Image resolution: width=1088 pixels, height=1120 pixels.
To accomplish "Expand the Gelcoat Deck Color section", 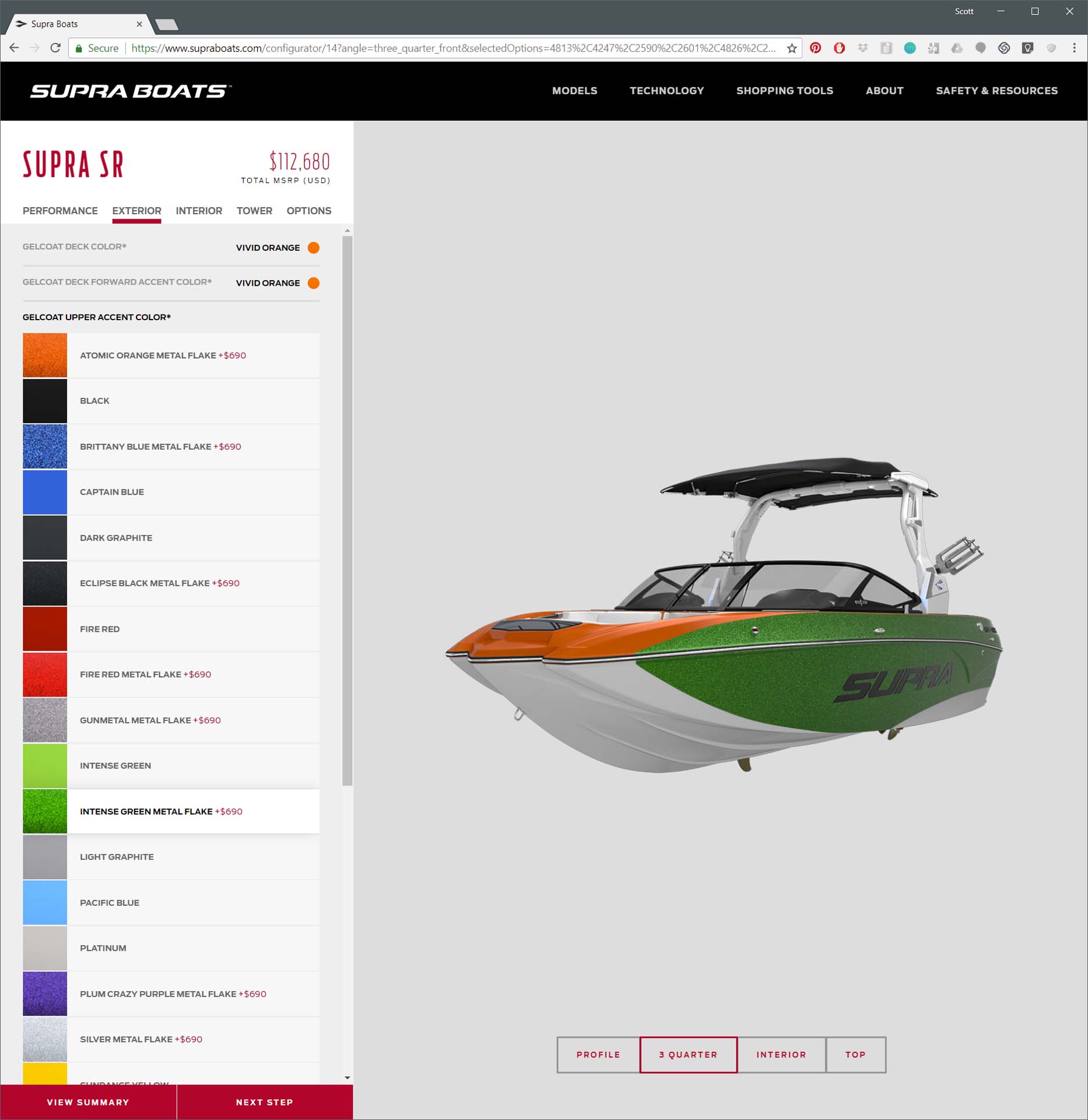I will (171, 247).
